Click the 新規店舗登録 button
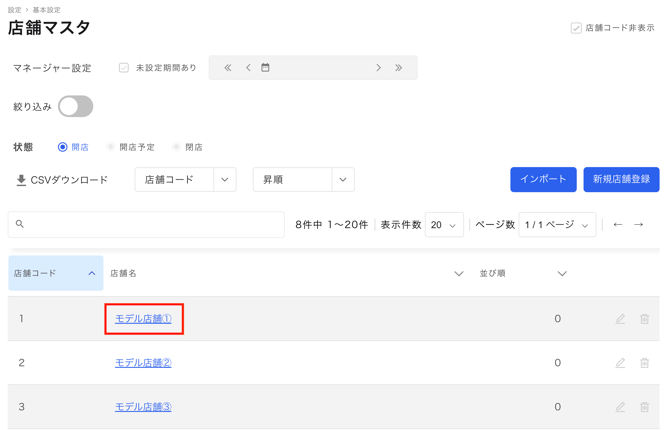 [x=621, y=179]
